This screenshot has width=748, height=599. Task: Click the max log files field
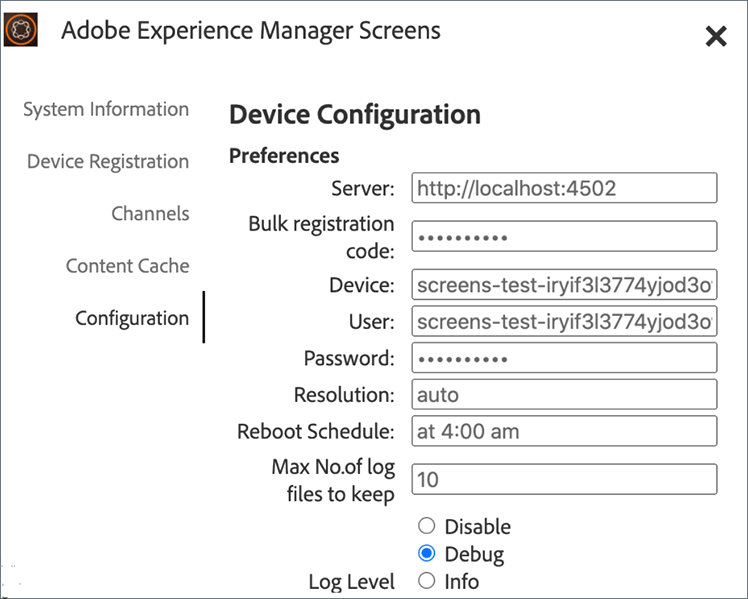pos(564,480)
